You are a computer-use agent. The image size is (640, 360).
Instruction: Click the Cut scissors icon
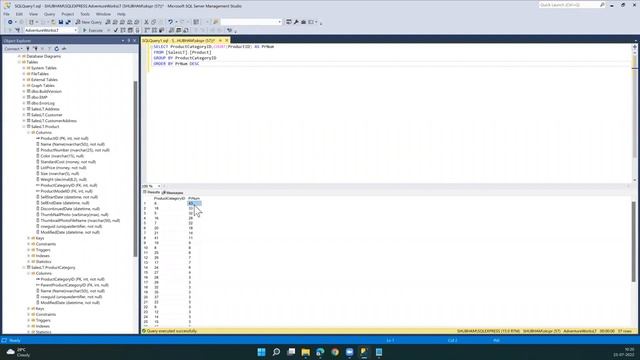click(x=146, y=22)
